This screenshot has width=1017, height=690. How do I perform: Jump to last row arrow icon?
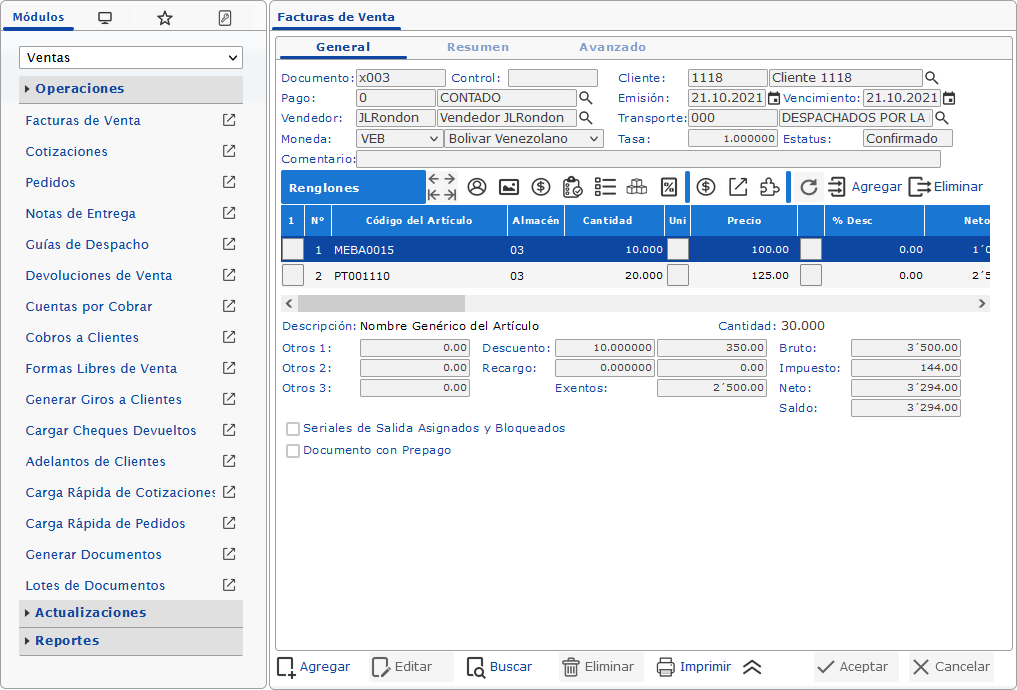tap(449, 195)
